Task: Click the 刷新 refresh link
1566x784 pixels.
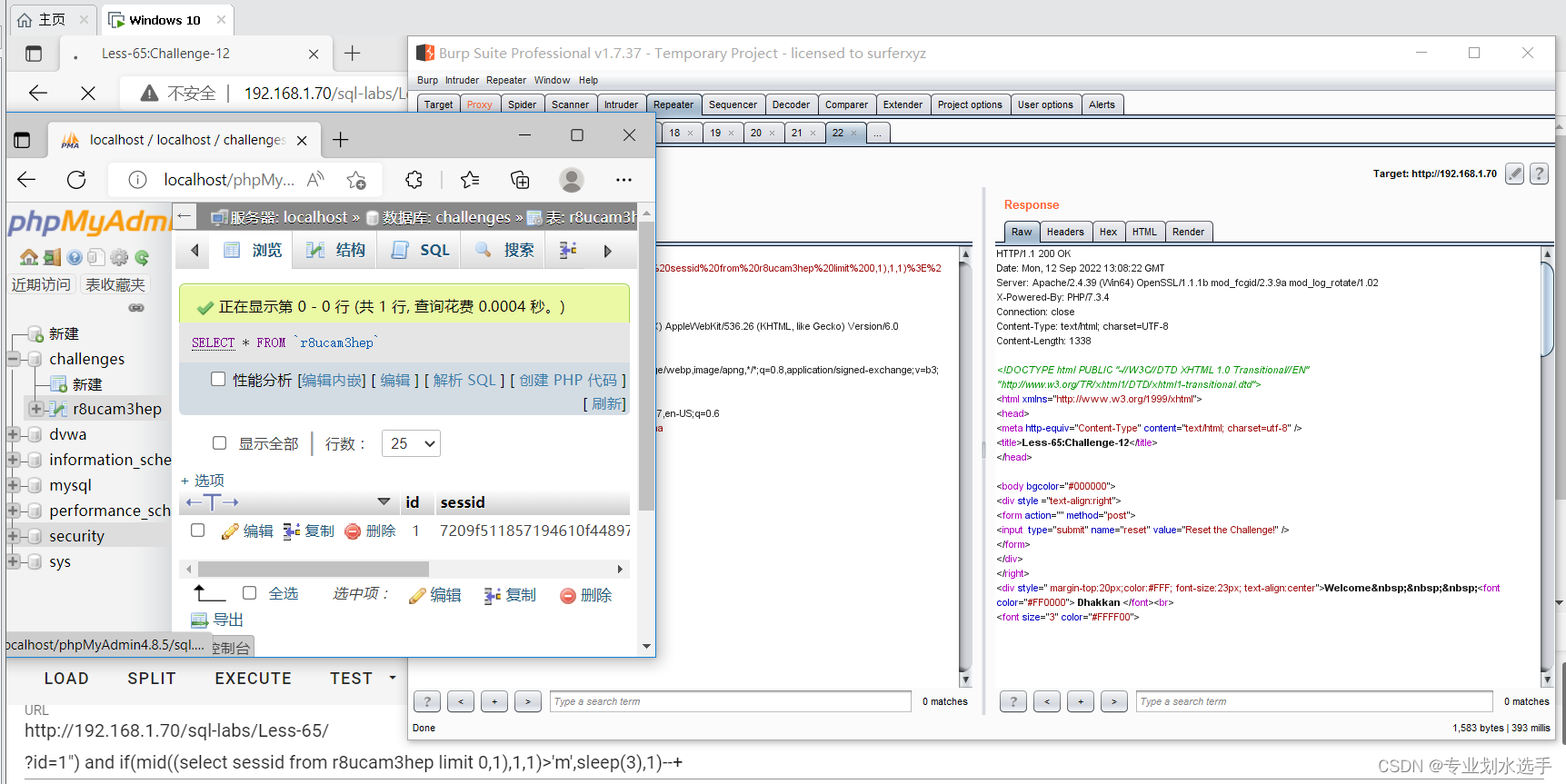Action: pyautogui.click(x=607, y=404)
